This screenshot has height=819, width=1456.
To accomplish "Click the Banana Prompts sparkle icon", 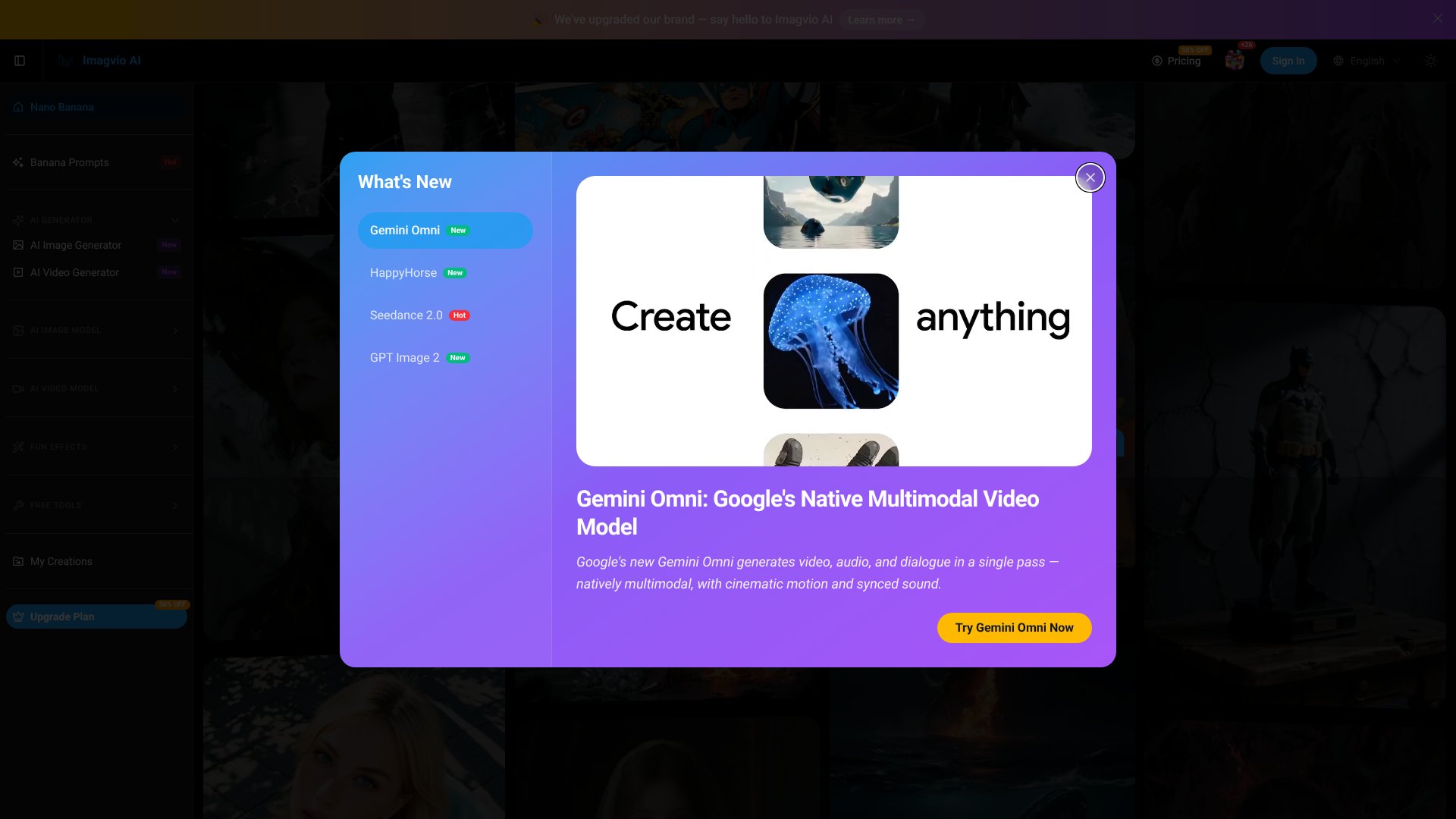I will [x=18, y=162].
